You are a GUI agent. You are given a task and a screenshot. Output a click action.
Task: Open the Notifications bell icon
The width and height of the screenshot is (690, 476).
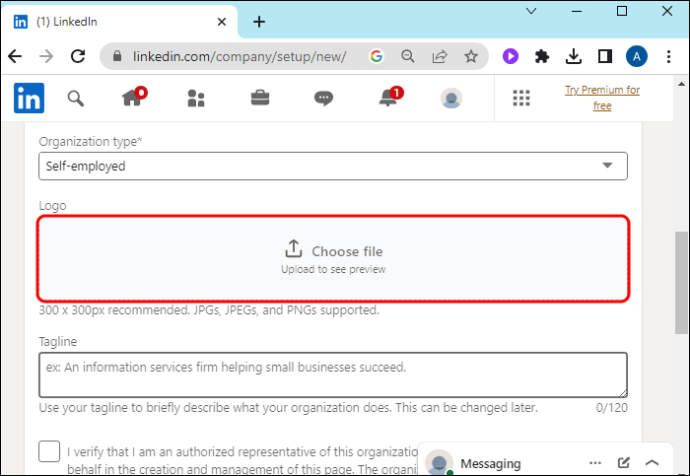coord(388,98)
